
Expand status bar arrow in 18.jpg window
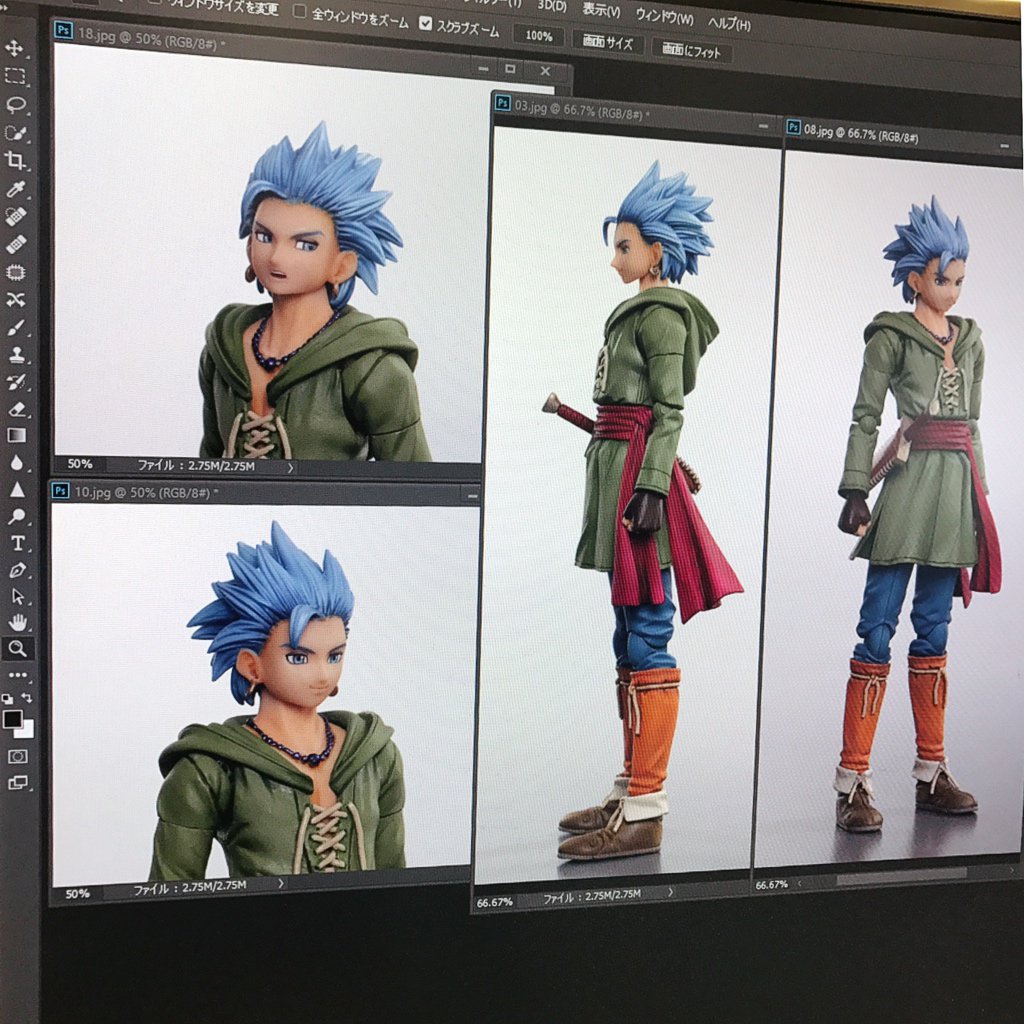290,467
